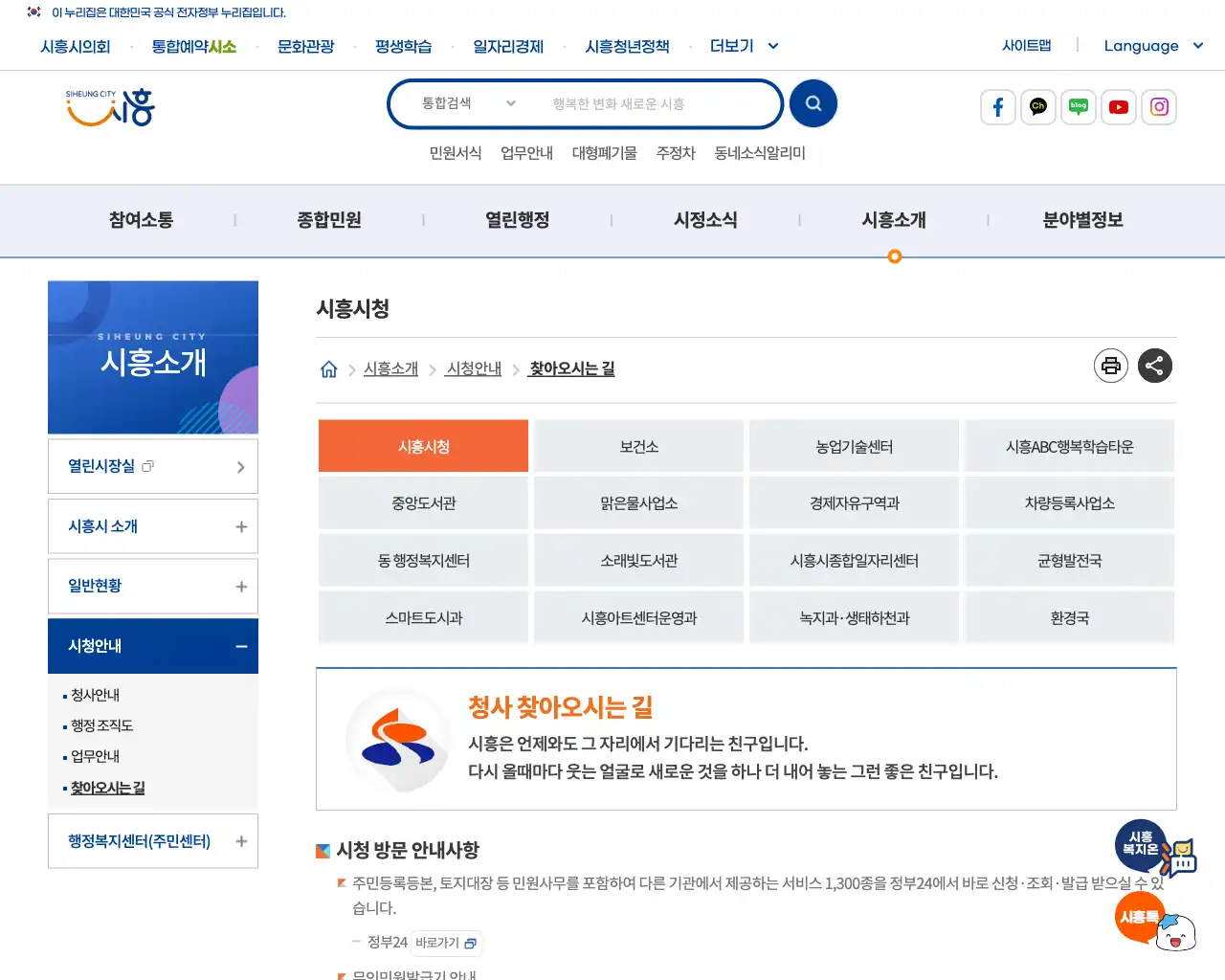
Task: Select the 녹지과·생태하천과 tab
Action: pos(854,618)
